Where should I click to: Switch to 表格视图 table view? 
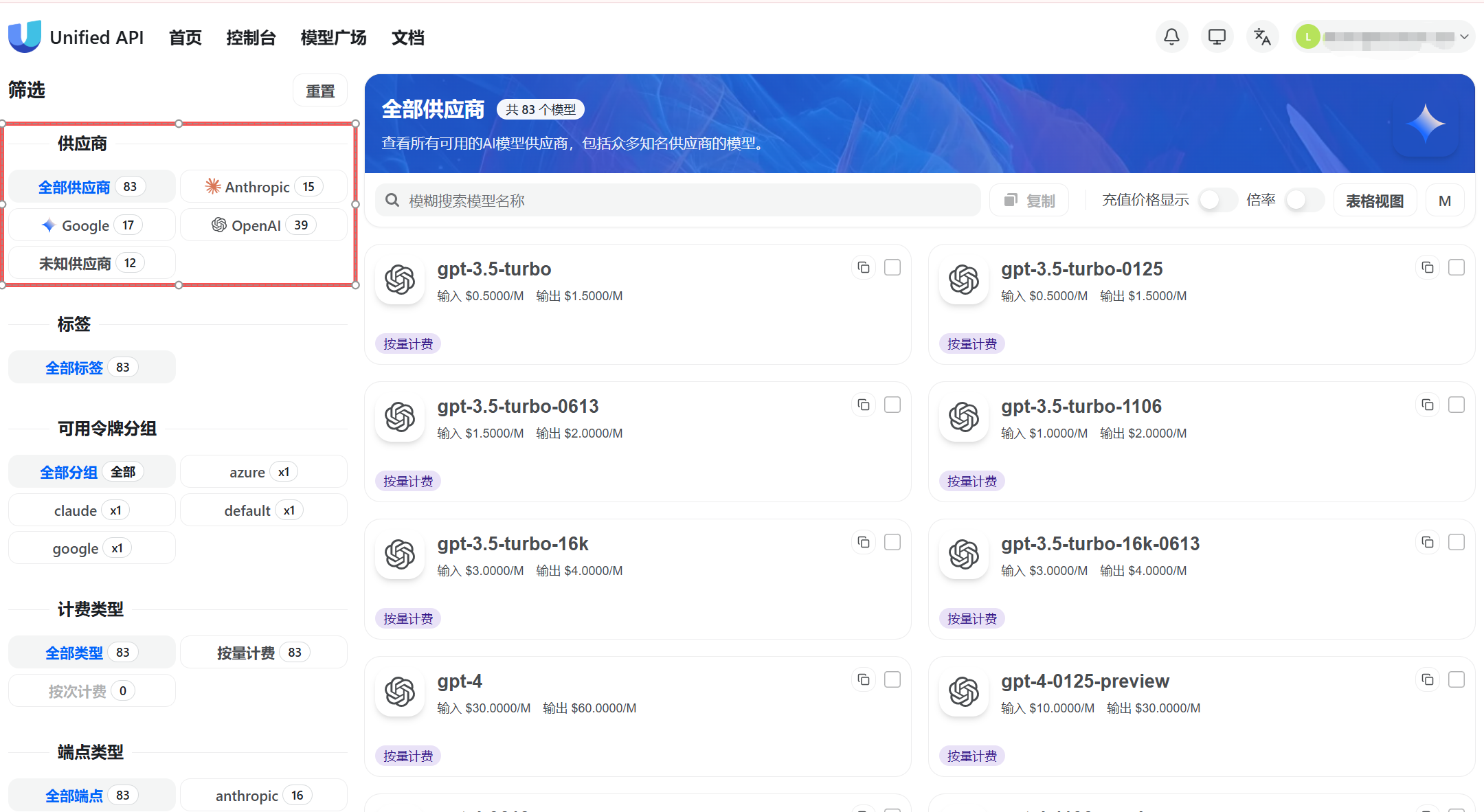click(x=1374, y=201)
